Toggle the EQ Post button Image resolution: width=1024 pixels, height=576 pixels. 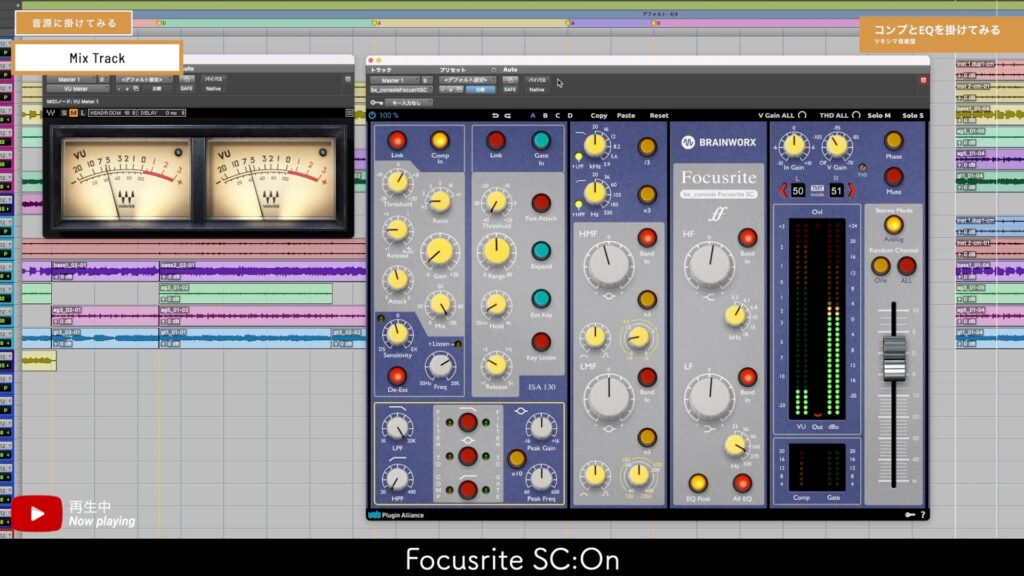point(697,483)
